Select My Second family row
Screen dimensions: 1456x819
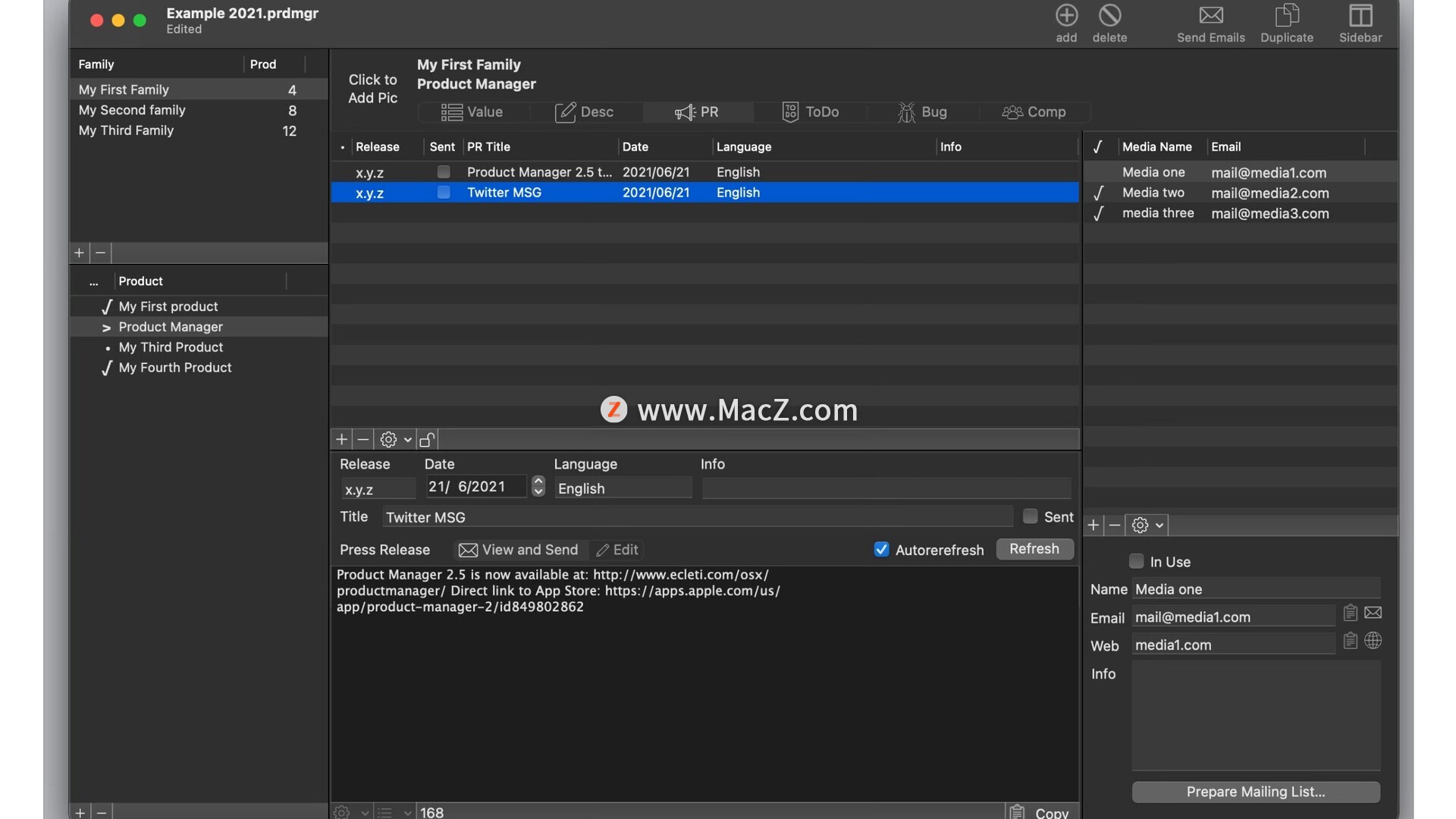point(199,111)
